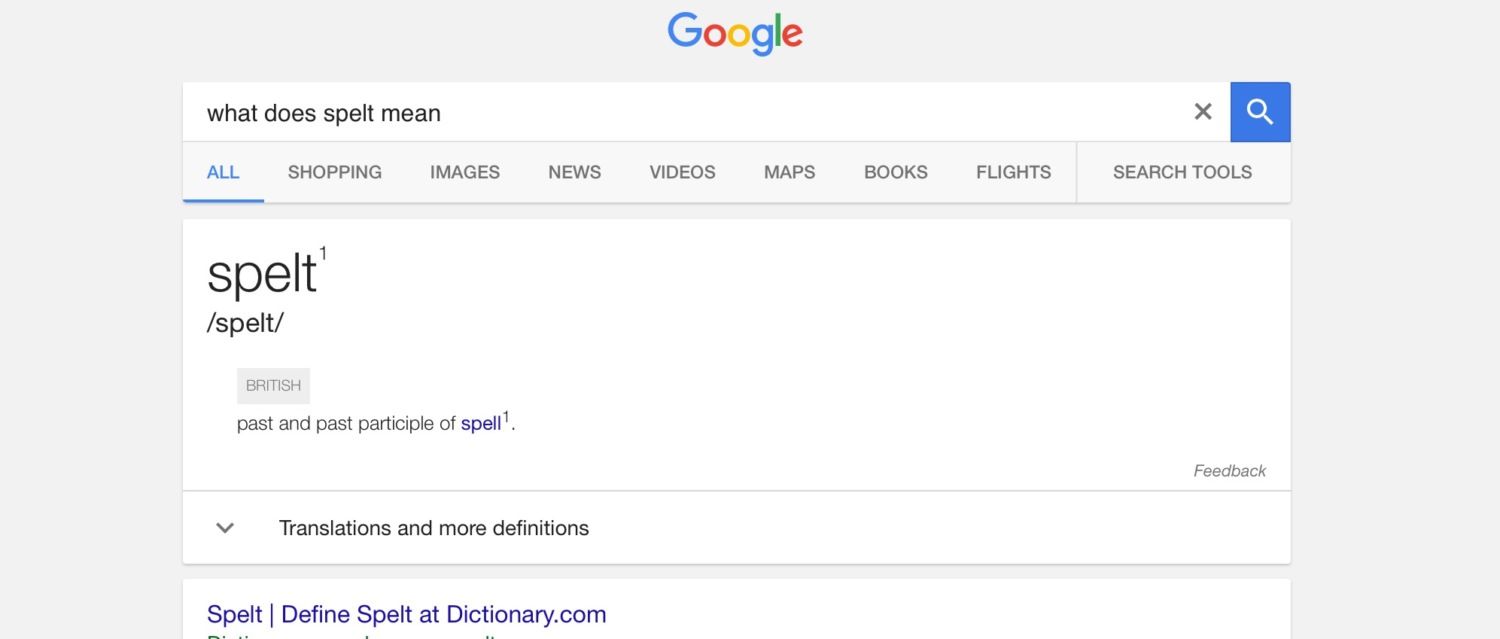1500x639 pixels.
Task: Click the Google logo
Action: 735,33
